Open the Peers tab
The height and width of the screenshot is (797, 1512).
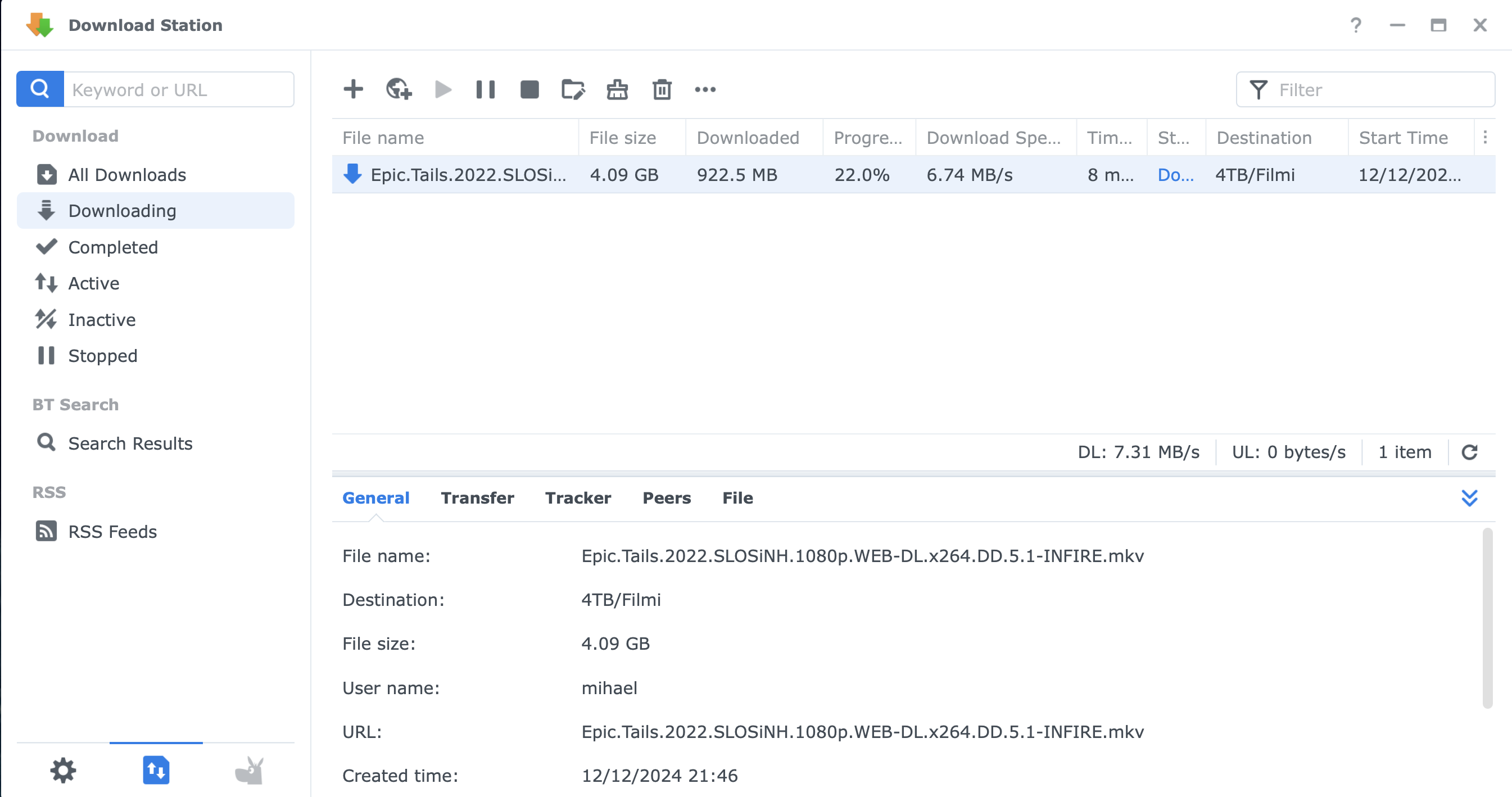click(666, 497)
